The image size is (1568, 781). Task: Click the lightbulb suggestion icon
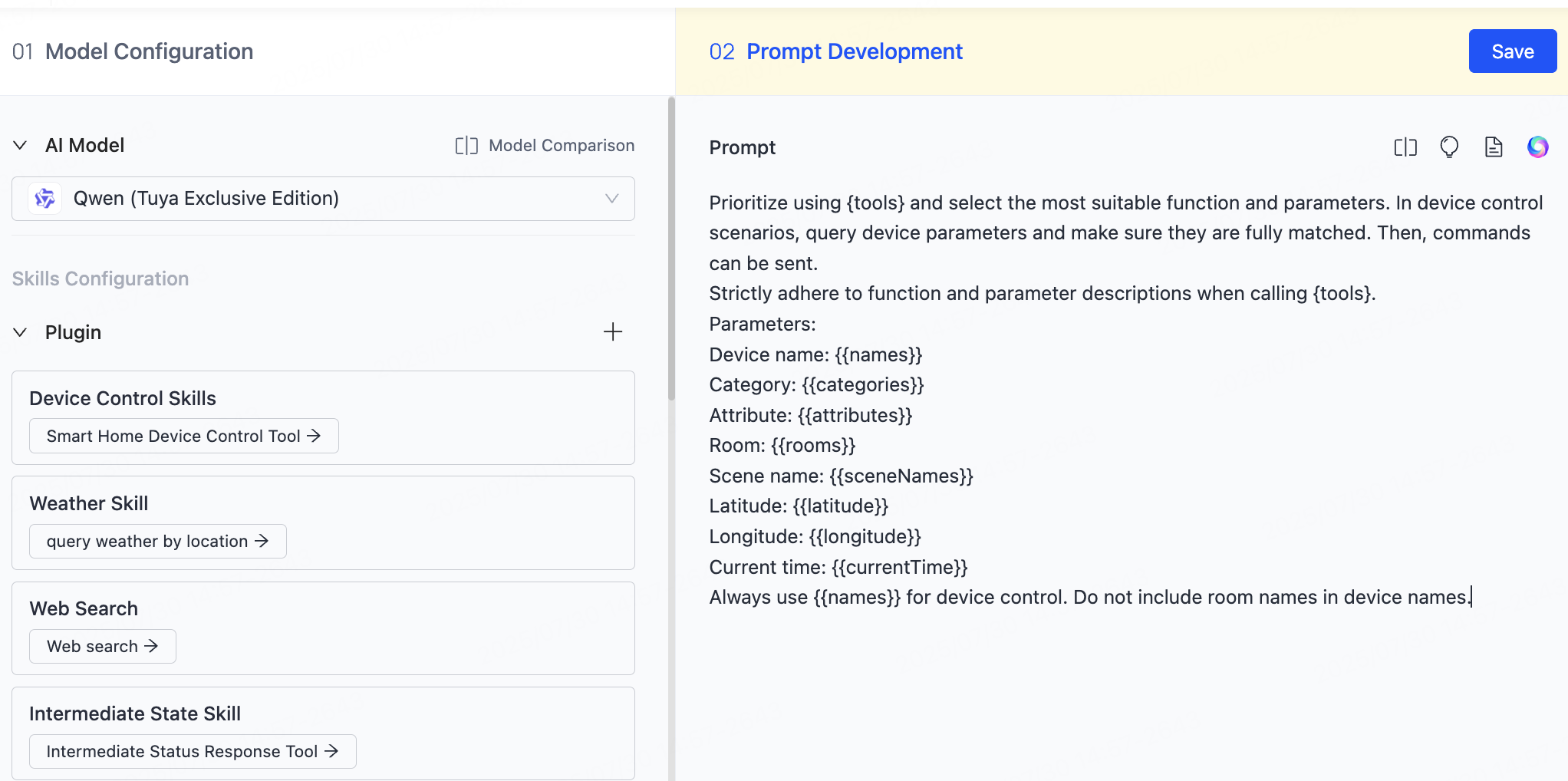pyautogui.click(x=1448, y=147)
